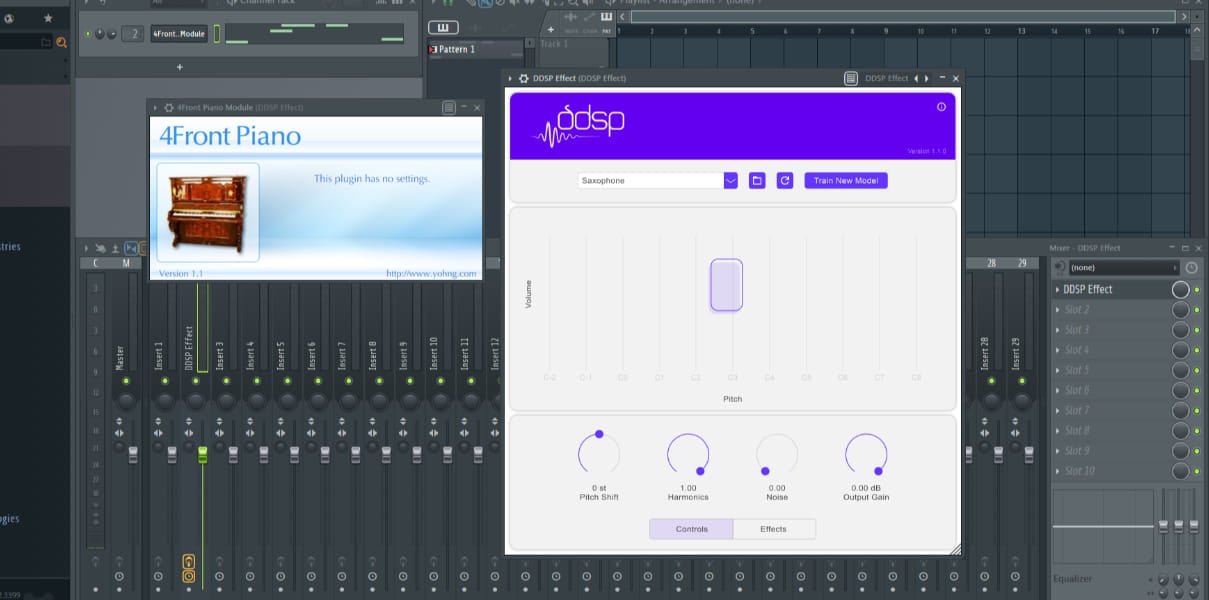Select the Slot 4 effect slot
This screenshot has width=1209, height=600.
[1111, 350]
